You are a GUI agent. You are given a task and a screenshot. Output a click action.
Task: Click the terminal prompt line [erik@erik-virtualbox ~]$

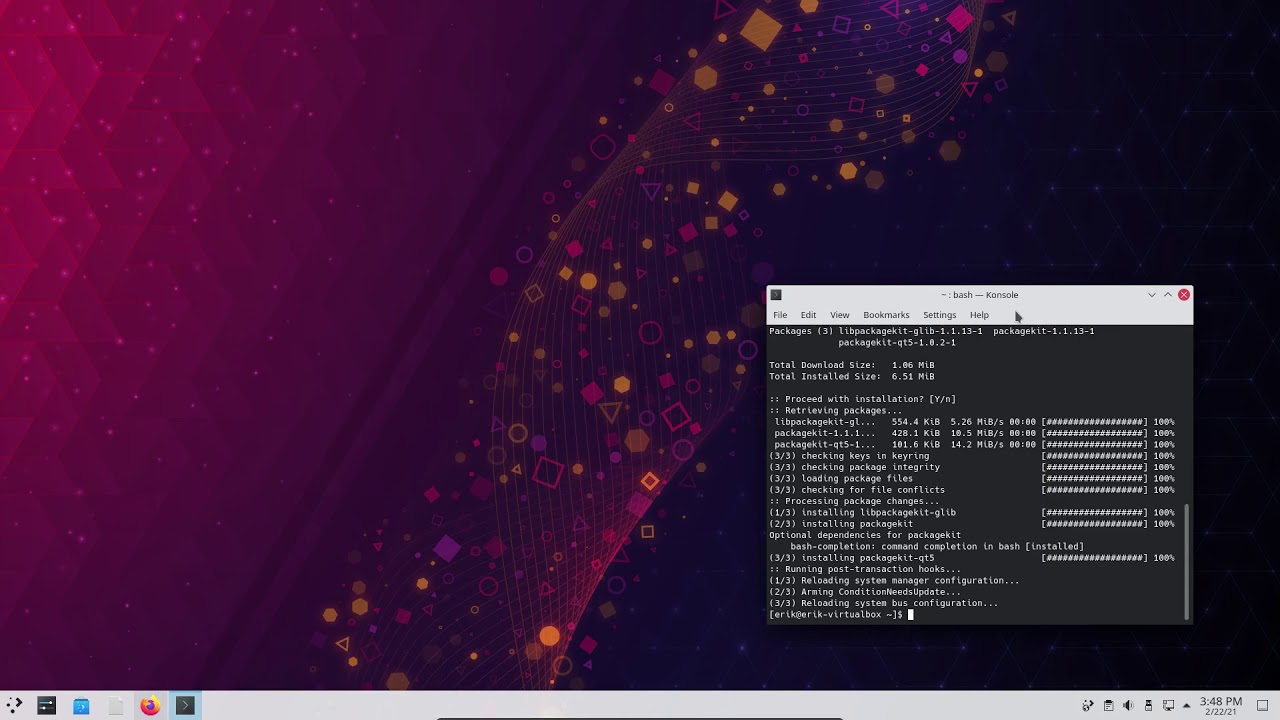tap(836, 615)
